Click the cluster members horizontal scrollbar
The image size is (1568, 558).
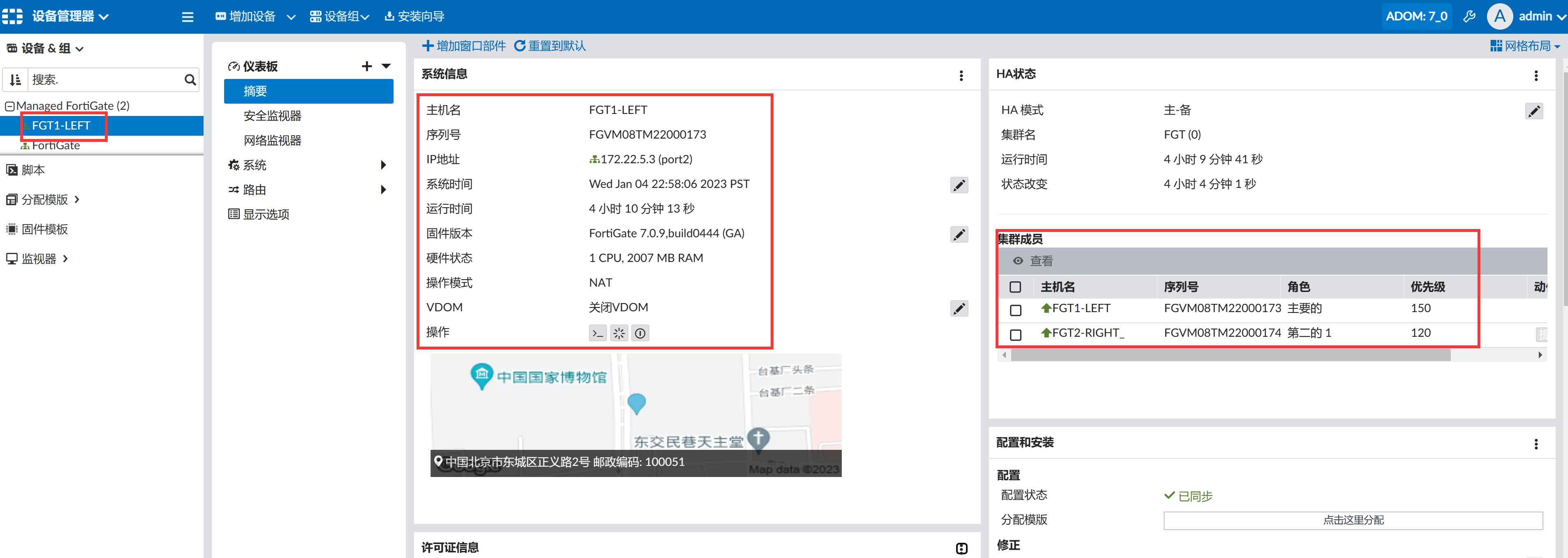pyautogui.click(x=1230, y=355)
